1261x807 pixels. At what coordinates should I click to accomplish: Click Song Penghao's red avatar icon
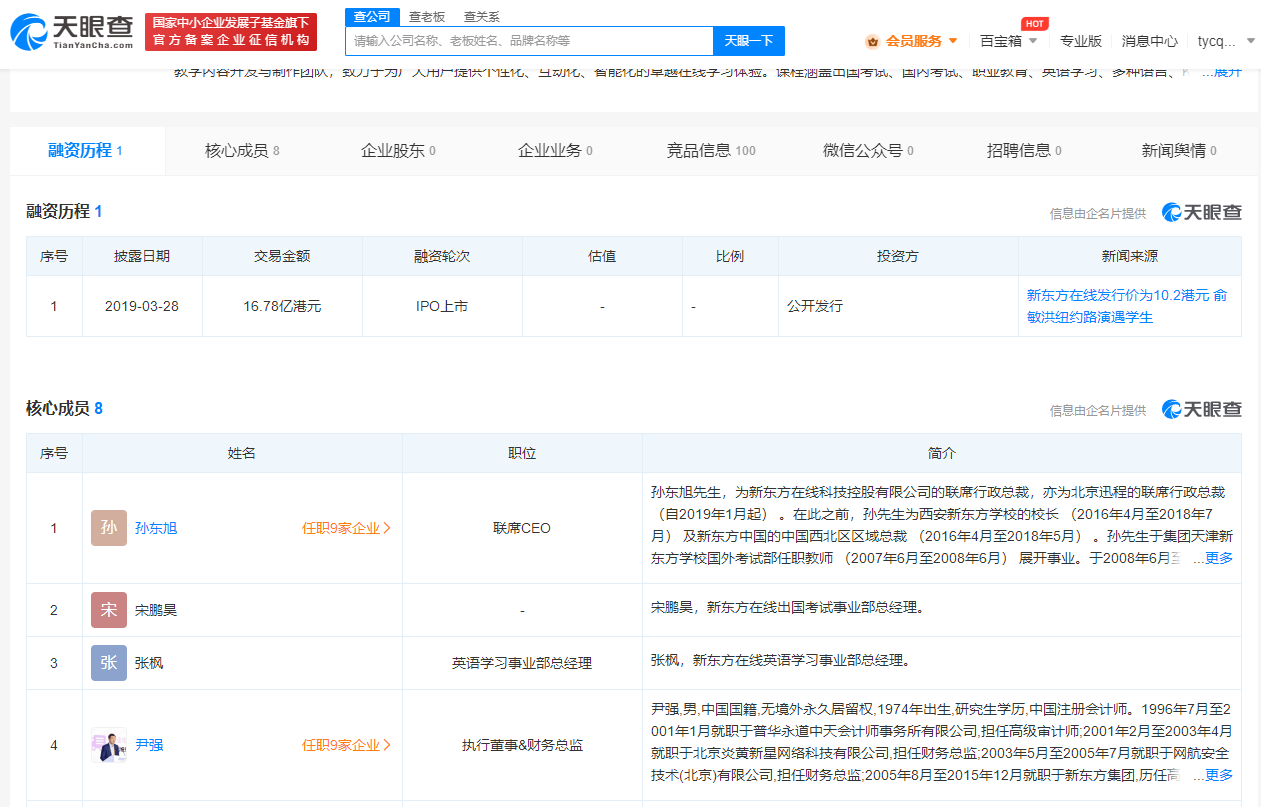point(109,610)
